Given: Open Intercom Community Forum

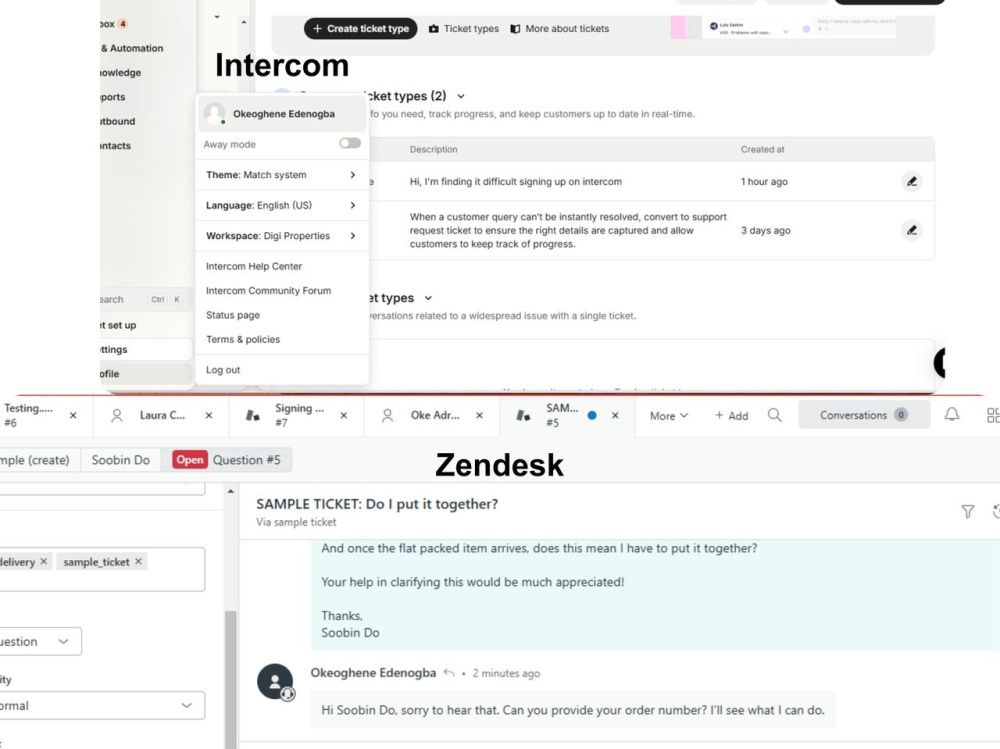Looking at the screenshot, I should click(x=268, y=290).
